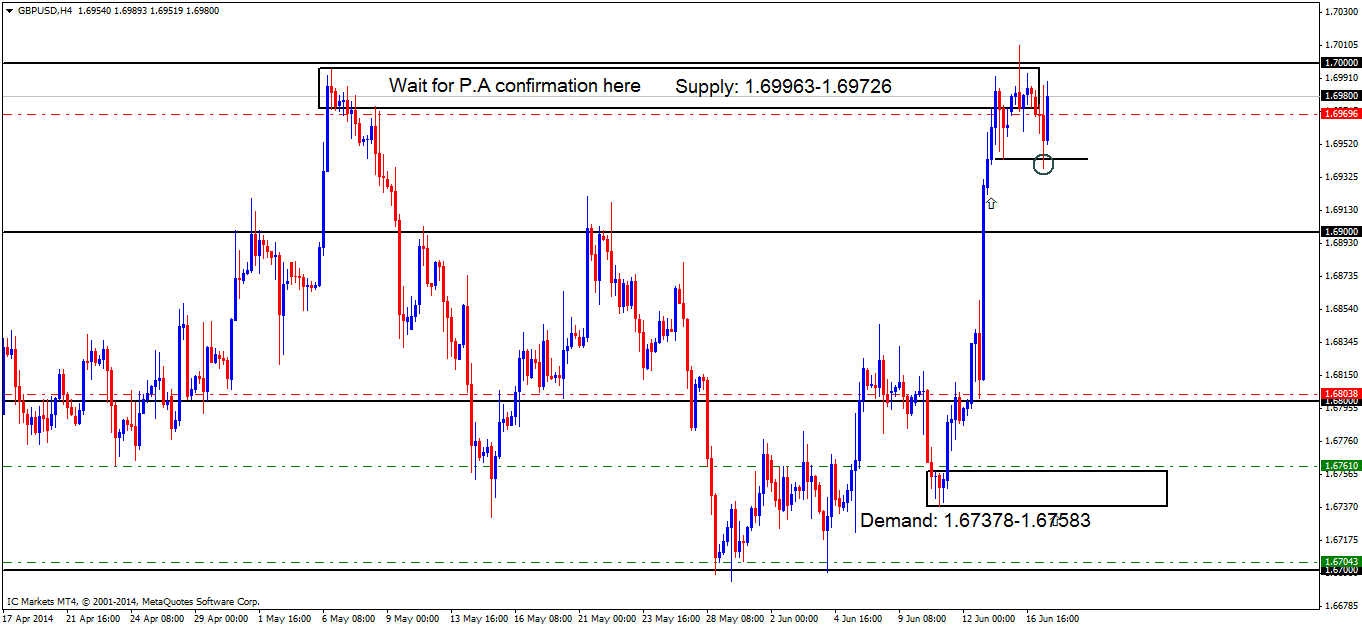Image resolution: width=1362 pixels, height=627 pixels.
Task: Click the 'Wait for P.A confirmation here' note
Action: (x=515, y=86)
